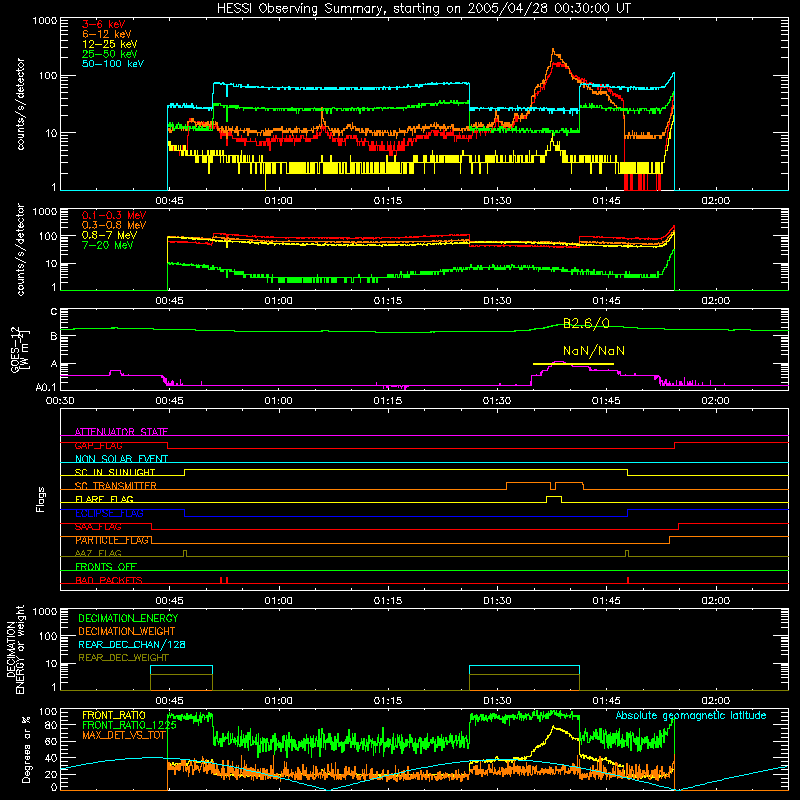Click the cyan REAR_DEC_CHAN block near 01:35

pos(524,670)
